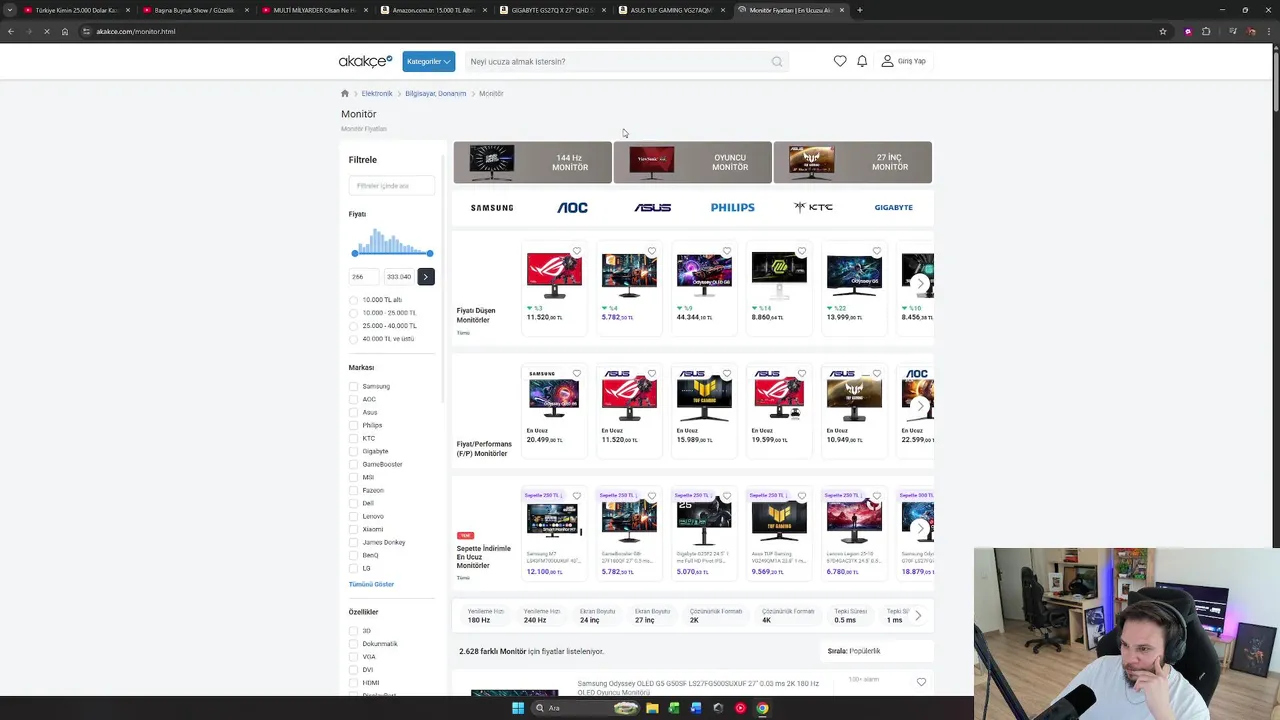Viewport: 1280px width, 720px height.
Task: Switch to the MULTİ MİLYARDER YouTube tab
Action: pyautogui.click(x=315, y=10)
